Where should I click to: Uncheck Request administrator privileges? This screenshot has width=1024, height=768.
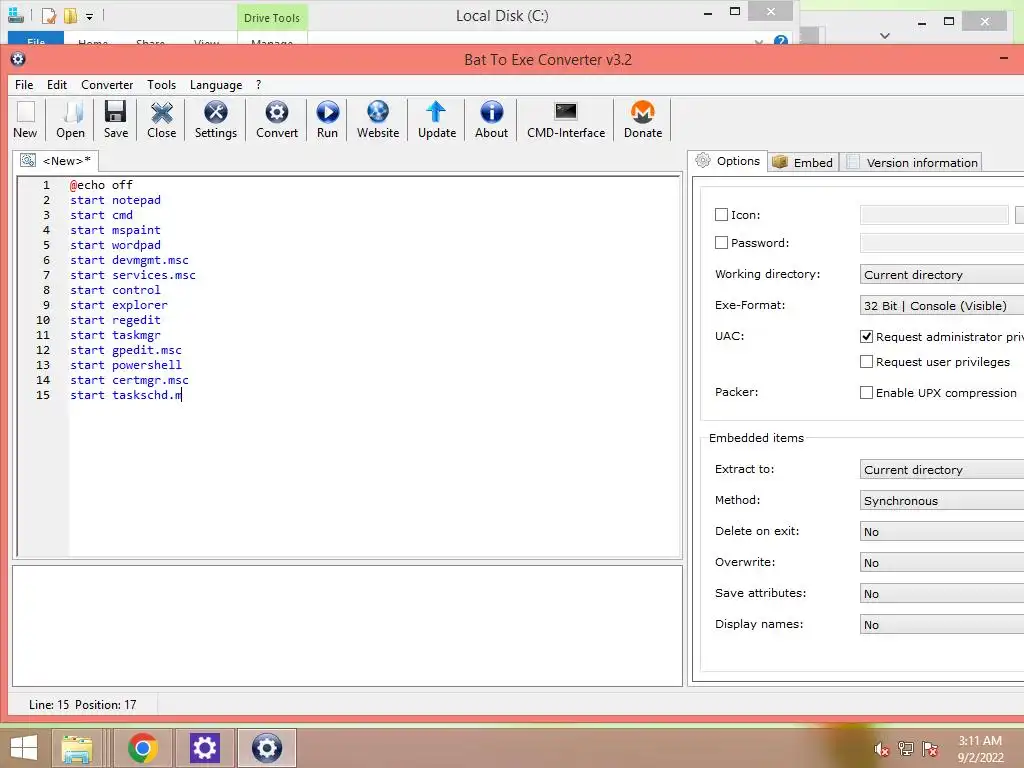pyautogui.click(x=866, y=336)
